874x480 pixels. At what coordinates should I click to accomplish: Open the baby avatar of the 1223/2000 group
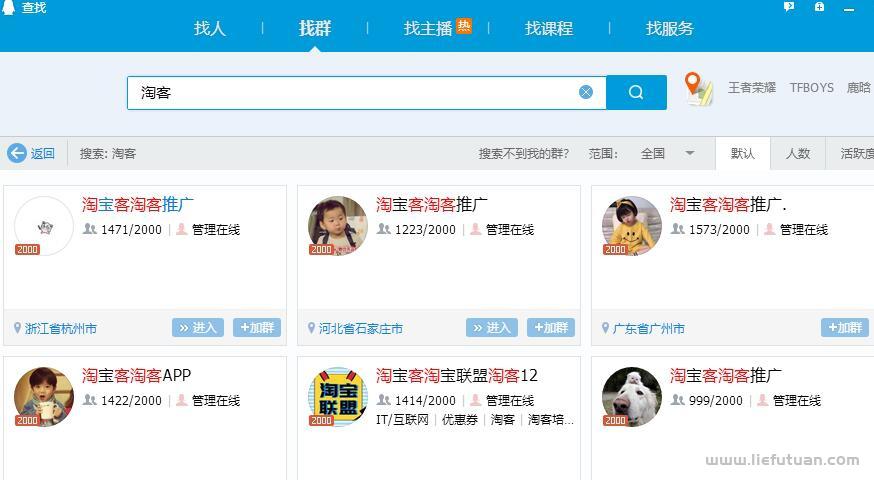338,226
